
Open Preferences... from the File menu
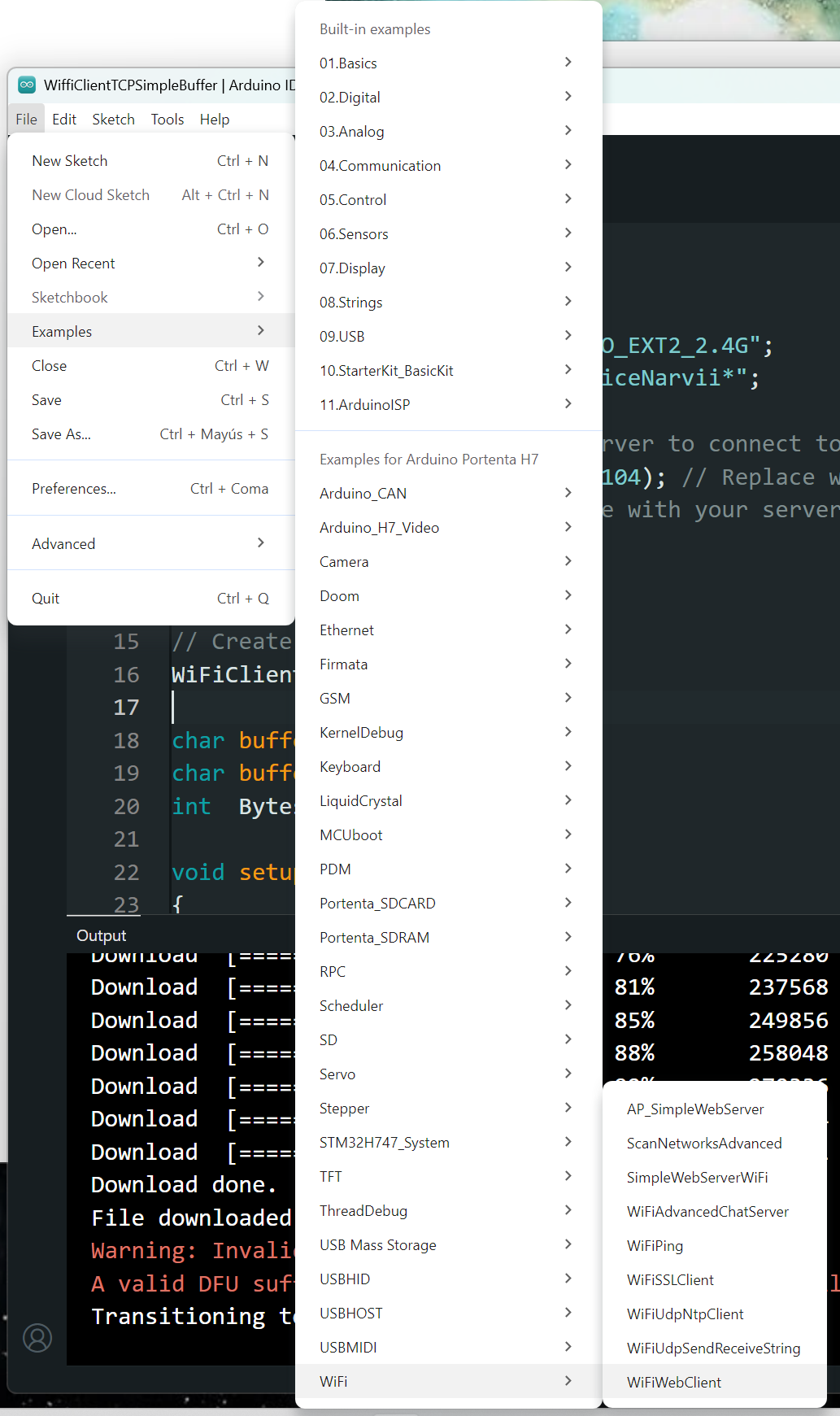(150, 489)
